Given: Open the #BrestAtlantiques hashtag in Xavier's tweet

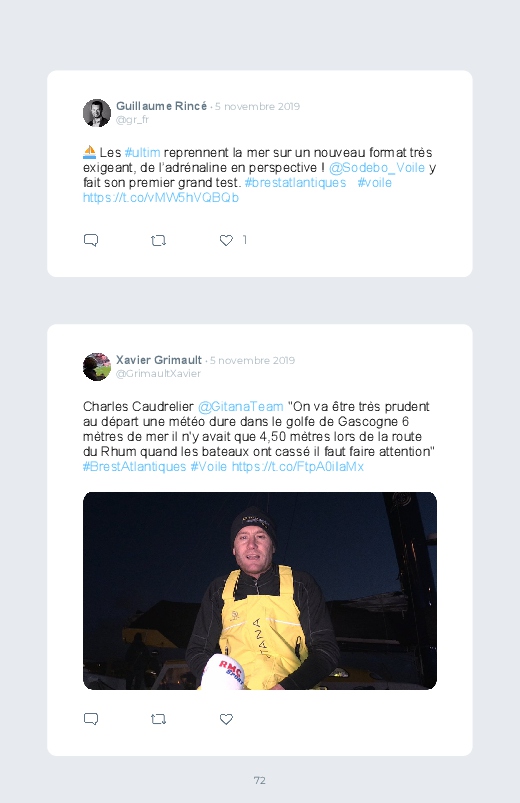Looking at the screenshot, I should pyautogui.click(x=134, y=466).
